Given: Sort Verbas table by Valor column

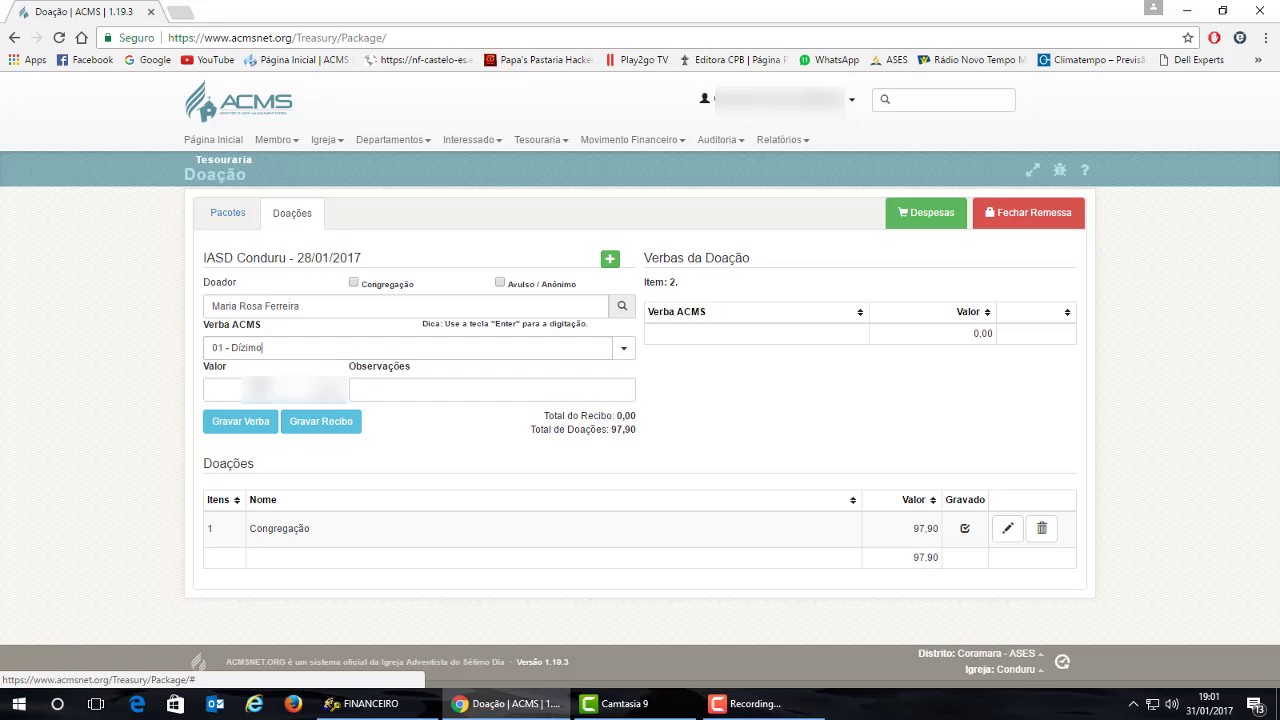Looking at the screenshot, I should (x=931, y=312).
